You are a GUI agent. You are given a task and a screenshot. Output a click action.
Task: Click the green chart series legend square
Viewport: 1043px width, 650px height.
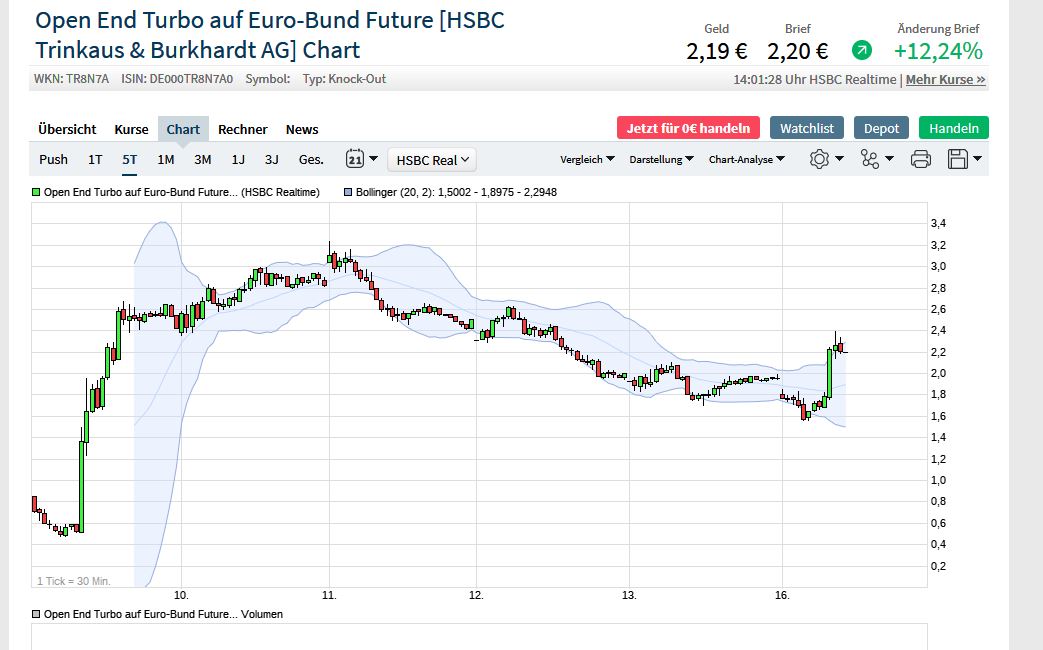pyautogui.click(x=36, y=192)
